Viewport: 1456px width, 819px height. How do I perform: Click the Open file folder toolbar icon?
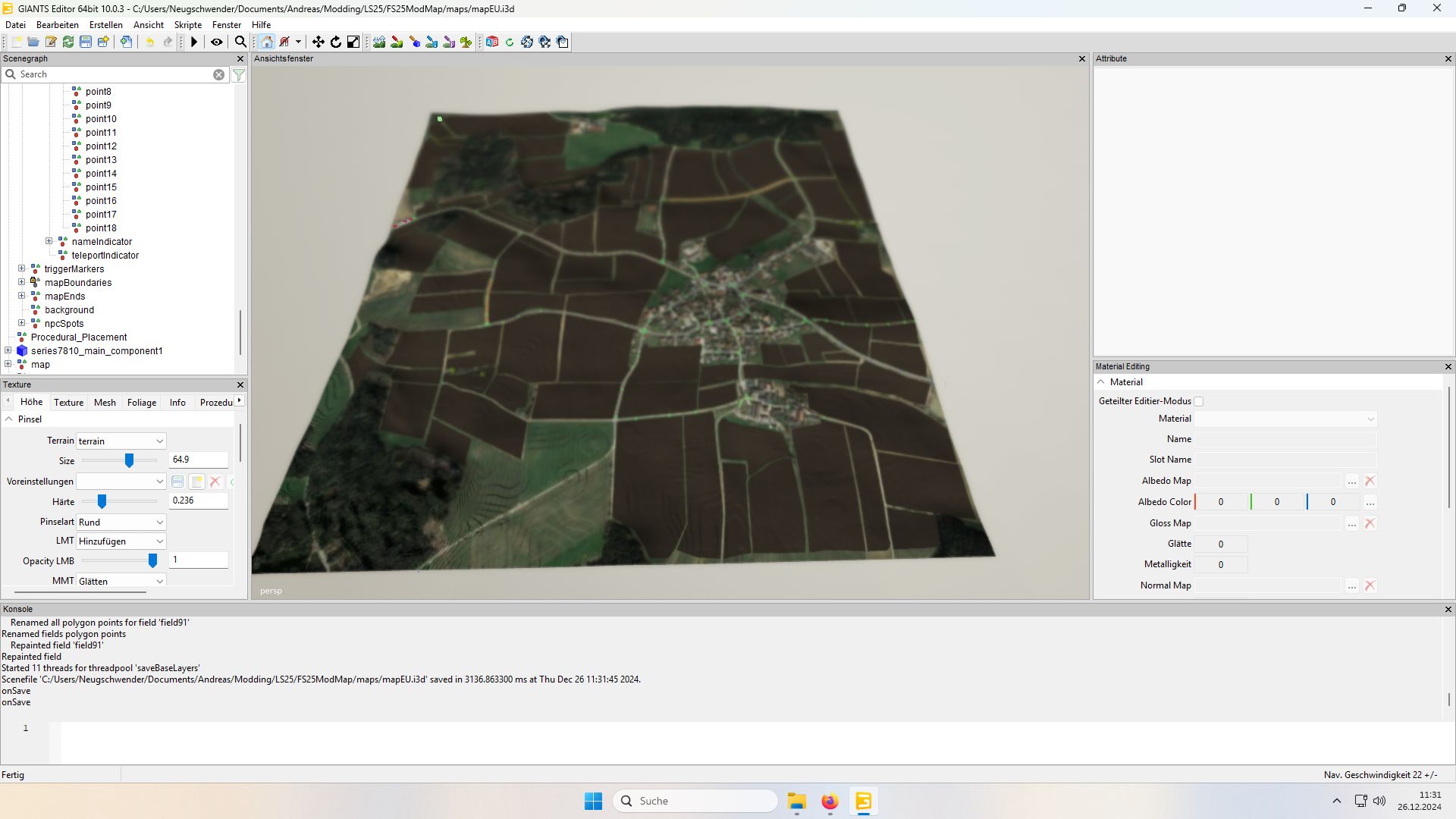[x=33, y=42]
